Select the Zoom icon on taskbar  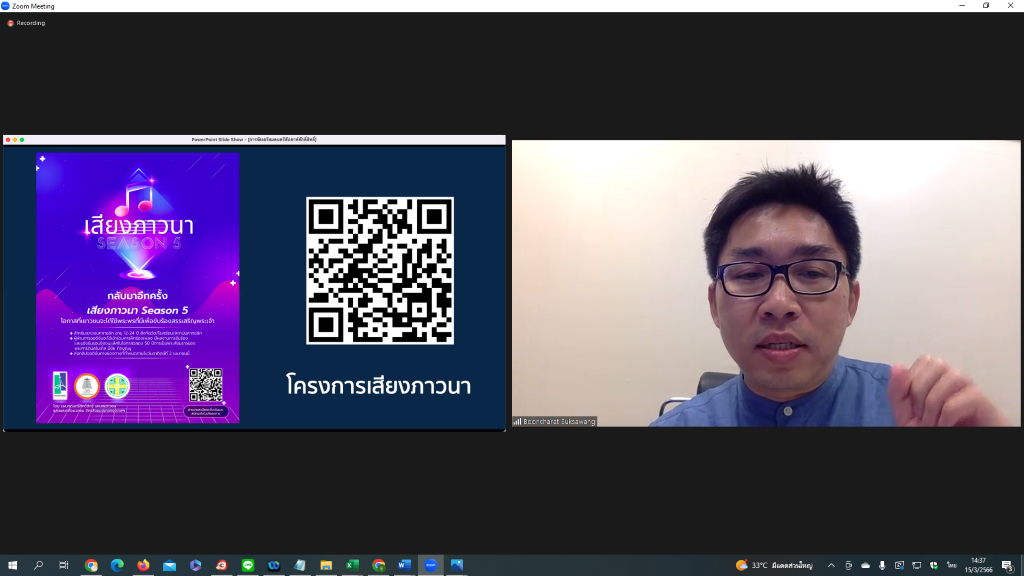(431, 566)
